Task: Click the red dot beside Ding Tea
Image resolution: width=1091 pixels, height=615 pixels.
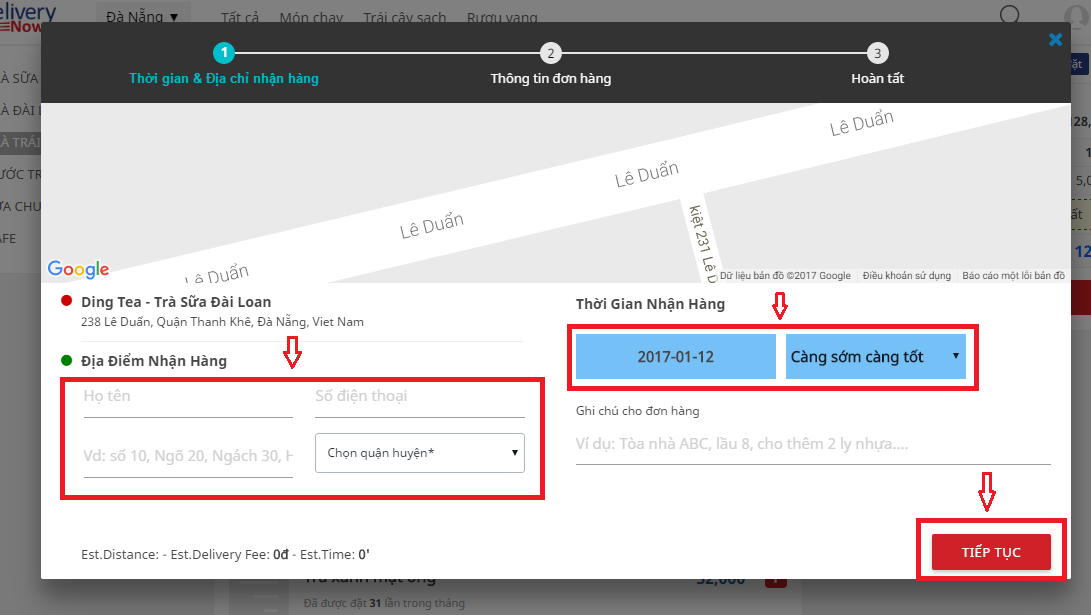Action: (x=66, y=301)
